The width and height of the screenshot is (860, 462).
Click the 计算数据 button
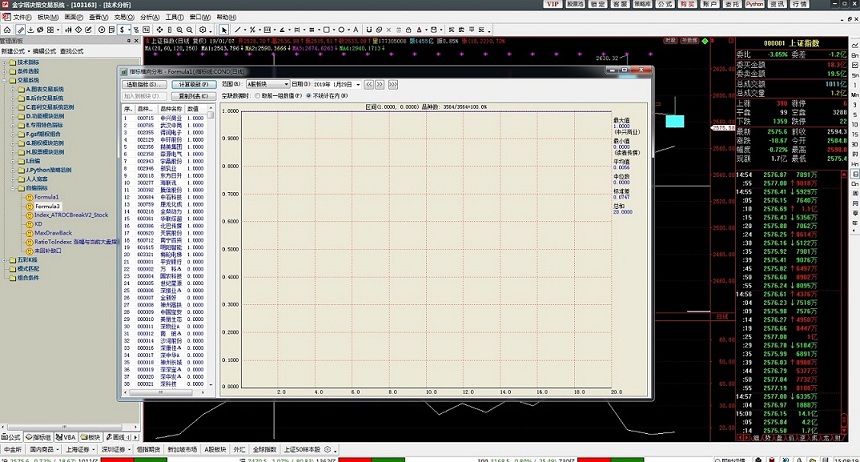coord(194,84)
